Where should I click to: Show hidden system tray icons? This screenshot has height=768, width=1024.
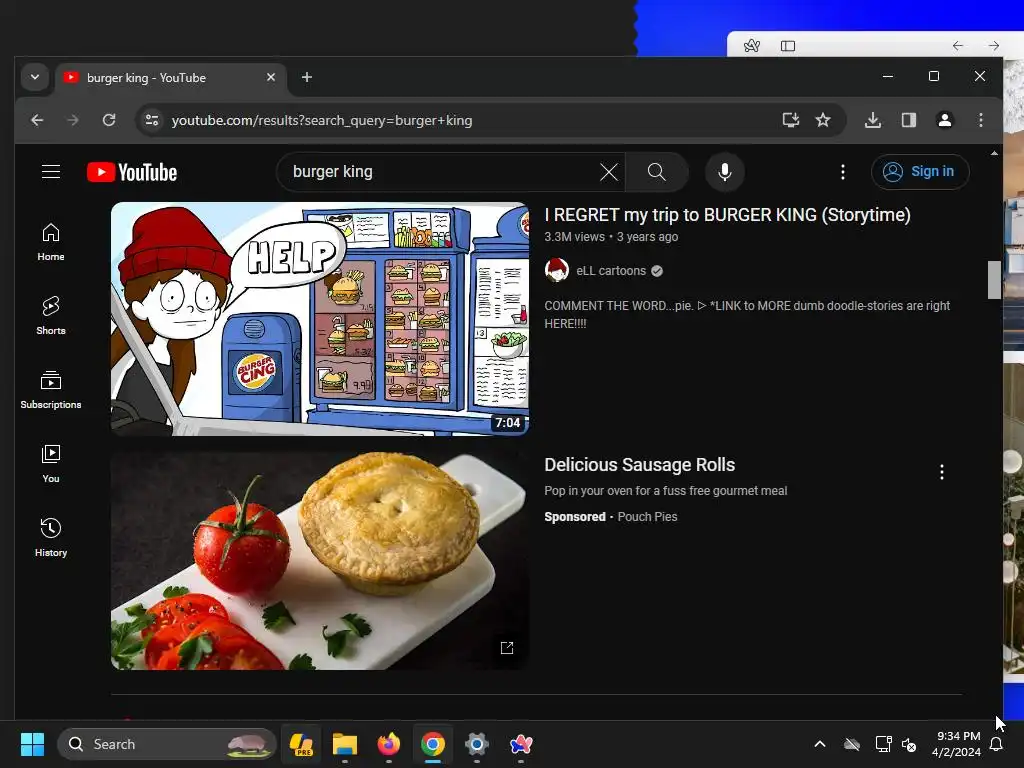point(820,744)
